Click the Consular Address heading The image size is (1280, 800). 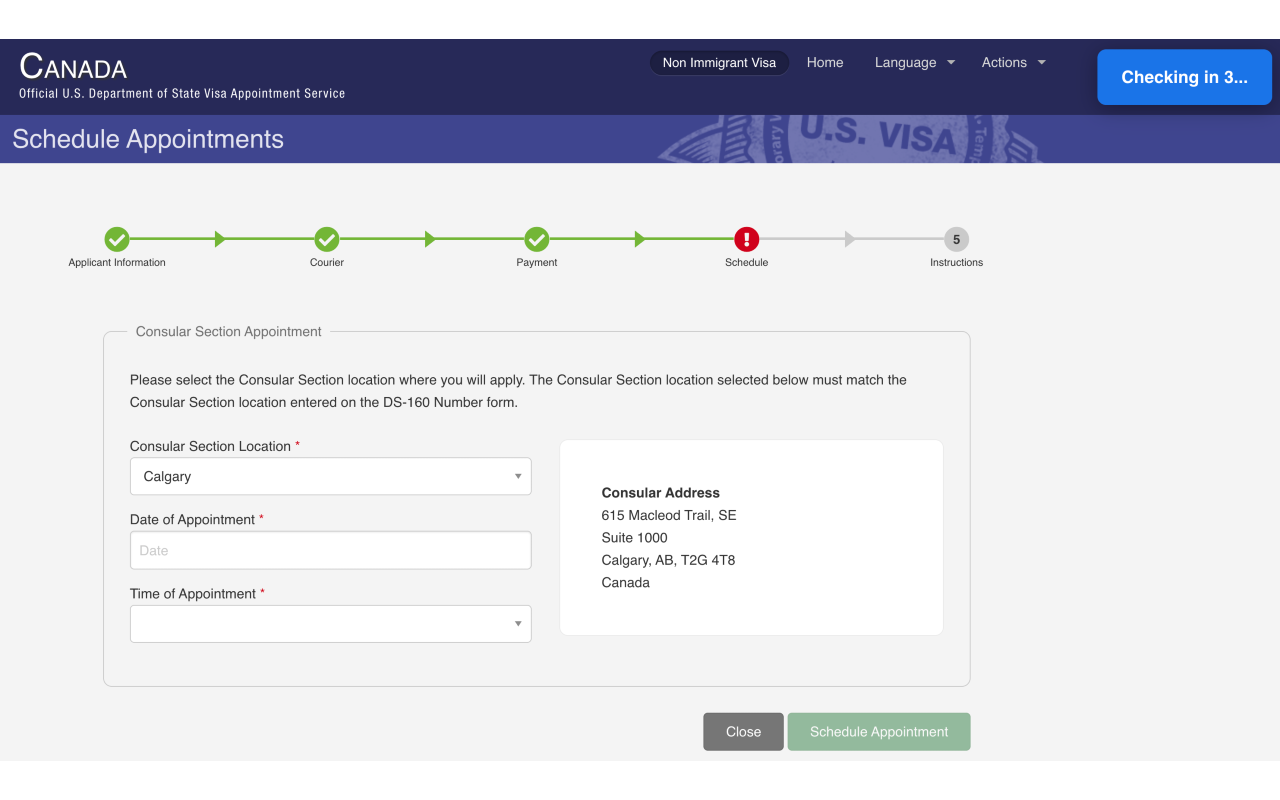[661, 493]
